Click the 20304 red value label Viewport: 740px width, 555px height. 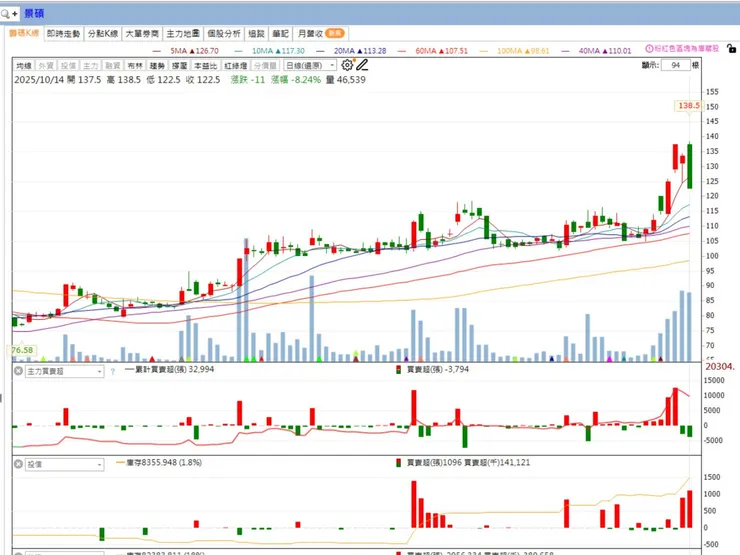[720, 367]
